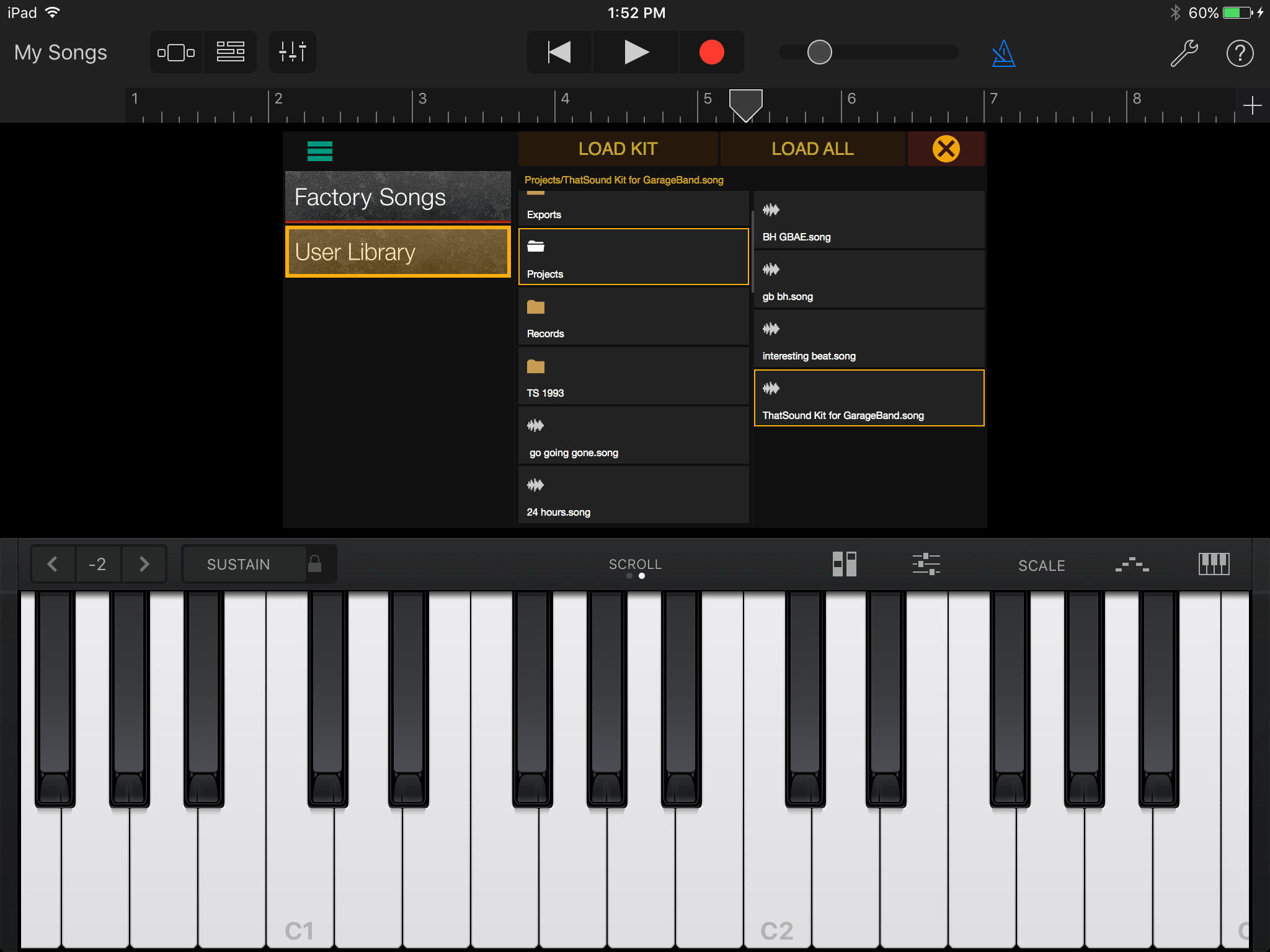The height and width of the screenshot is (952, 1270).
Task: Open the track controls faders icon
Action: coord(292,52)
